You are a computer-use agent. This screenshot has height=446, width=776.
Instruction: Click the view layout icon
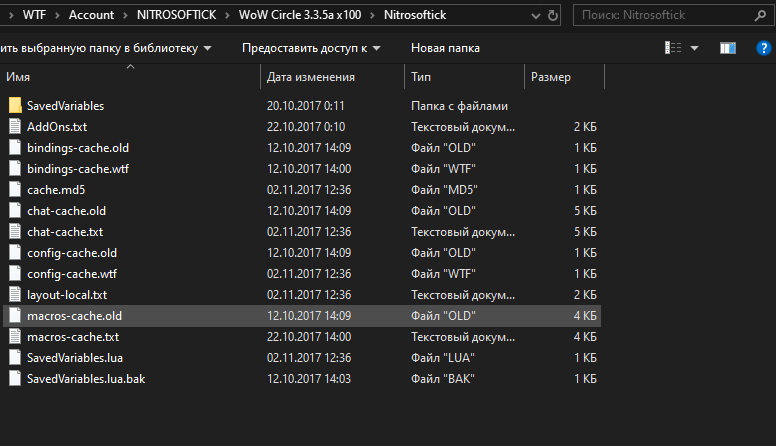(673, 48)
